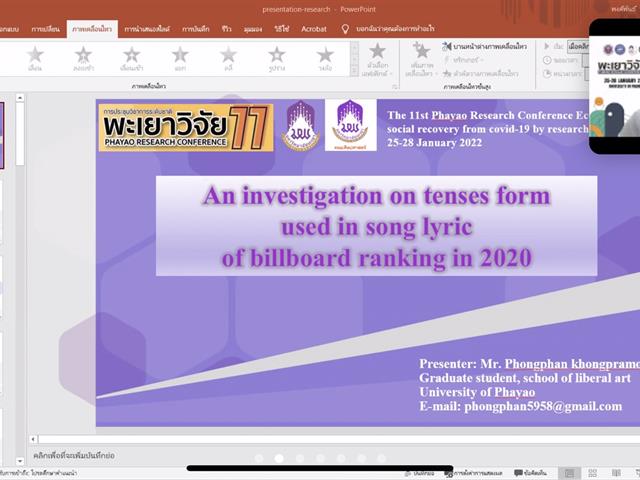The height and width of the screenshot is (480, 640).
Task: Open the Acrobat ribbon tab
Action: coord(313,29)
